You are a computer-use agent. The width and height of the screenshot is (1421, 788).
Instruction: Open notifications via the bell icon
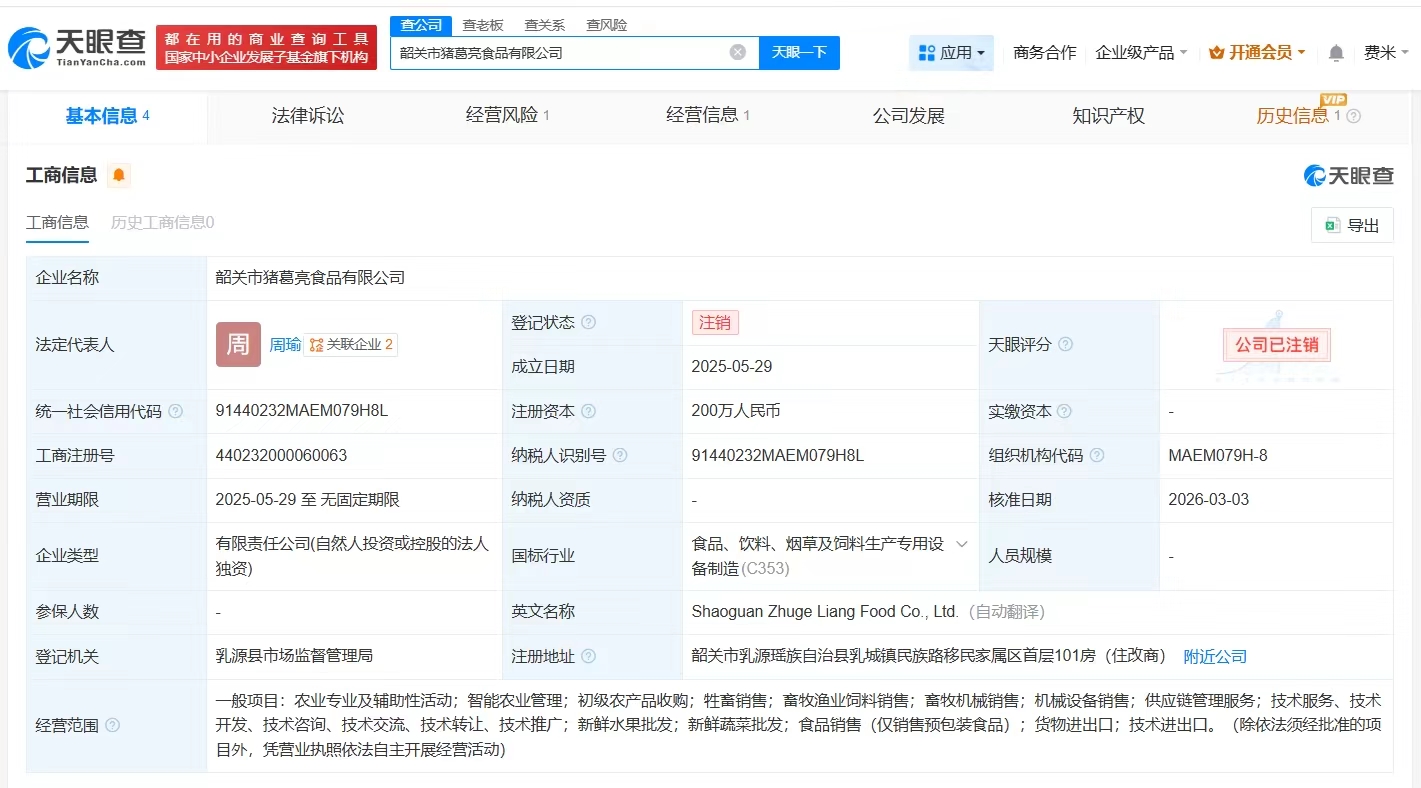click(1335, 52)
